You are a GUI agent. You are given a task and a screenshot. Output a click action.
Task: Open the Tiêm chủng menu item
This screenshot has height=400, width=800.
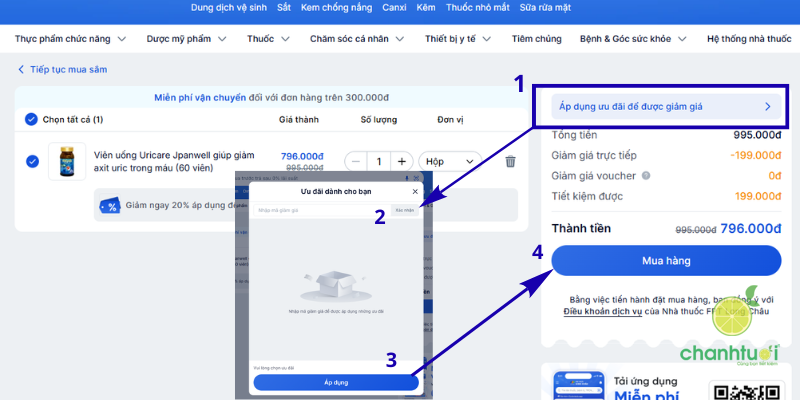[x=536, y=40]
